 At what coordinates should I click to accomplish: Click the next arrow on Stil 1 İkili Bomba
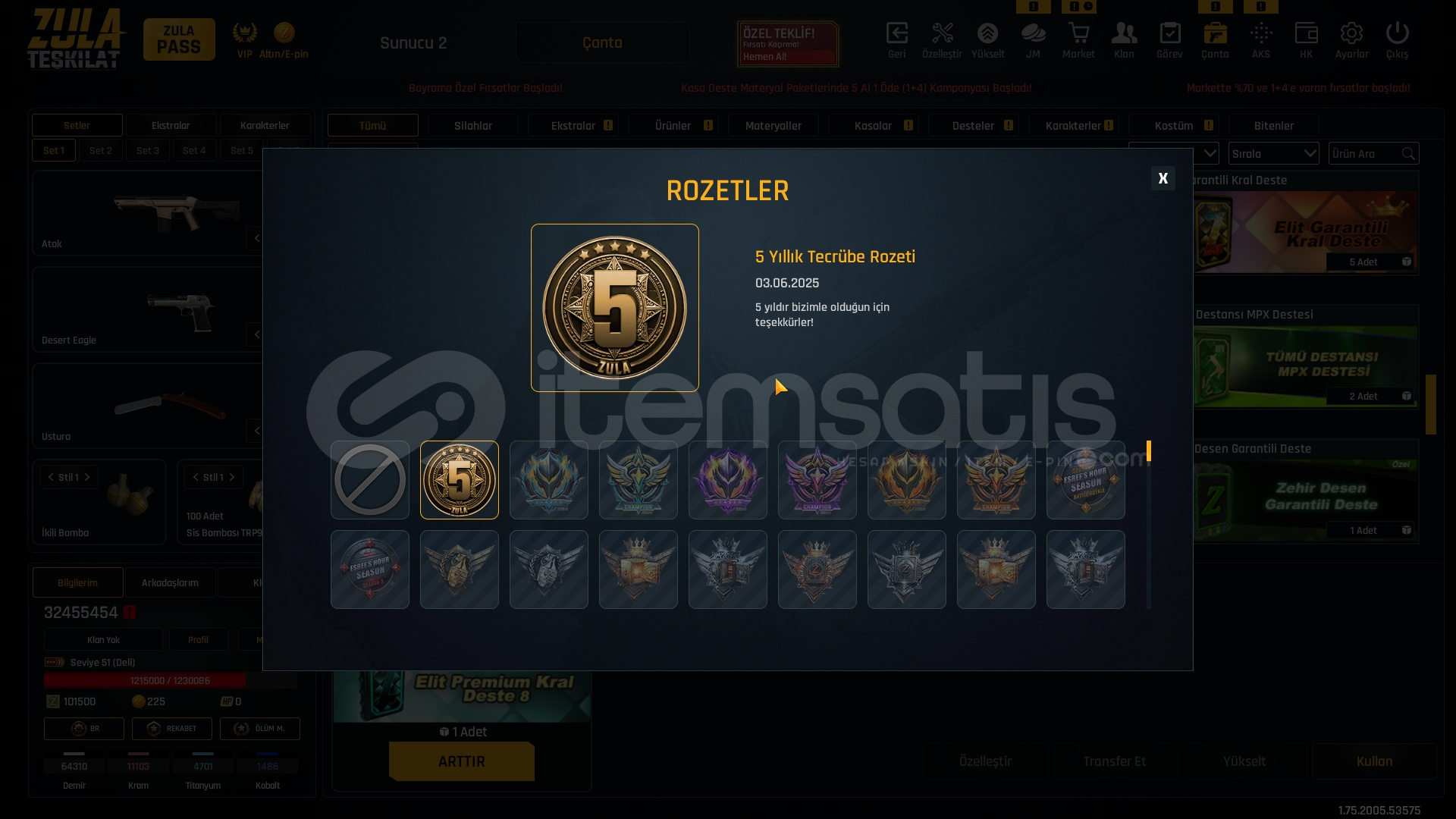tap(87, 477)
